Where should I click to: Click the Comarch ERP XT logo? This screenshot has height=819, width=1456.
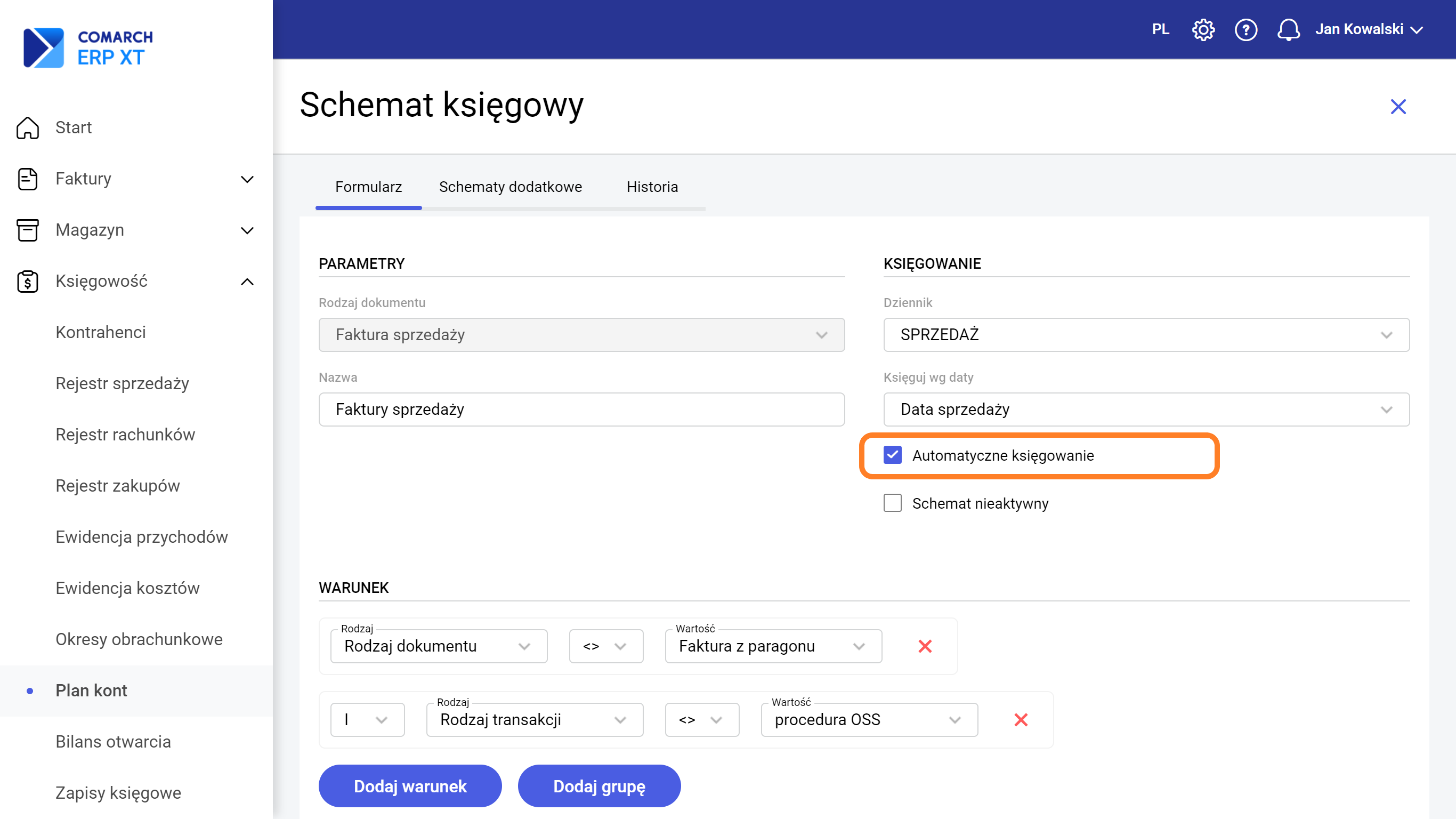[88, 47]
